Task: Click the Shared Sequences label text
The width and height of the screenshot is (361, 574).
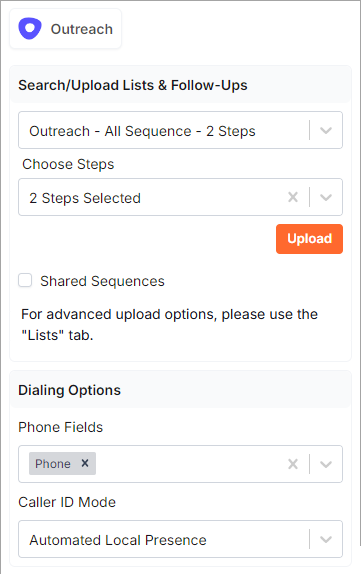Action: pos(102,281)
